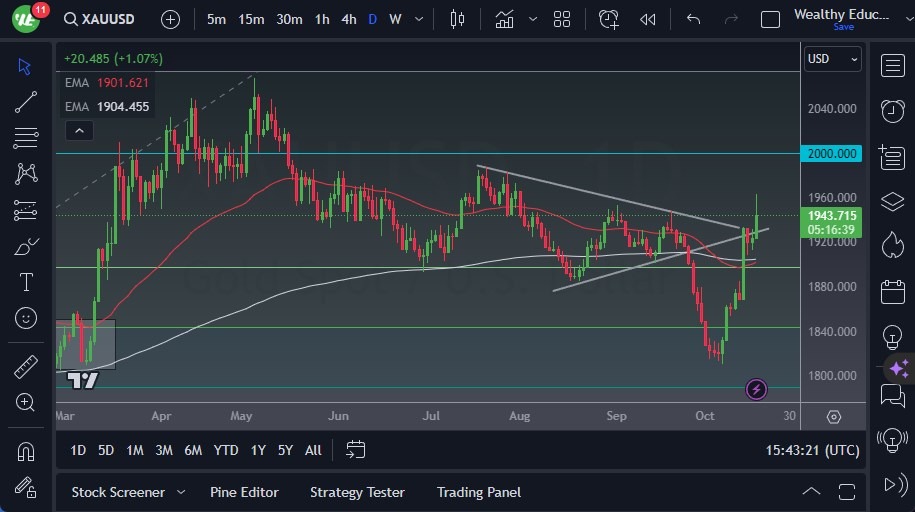Viewport: 915px width, 512px height.
Task: Select the chart layout grid
Action: coord(562,19)
